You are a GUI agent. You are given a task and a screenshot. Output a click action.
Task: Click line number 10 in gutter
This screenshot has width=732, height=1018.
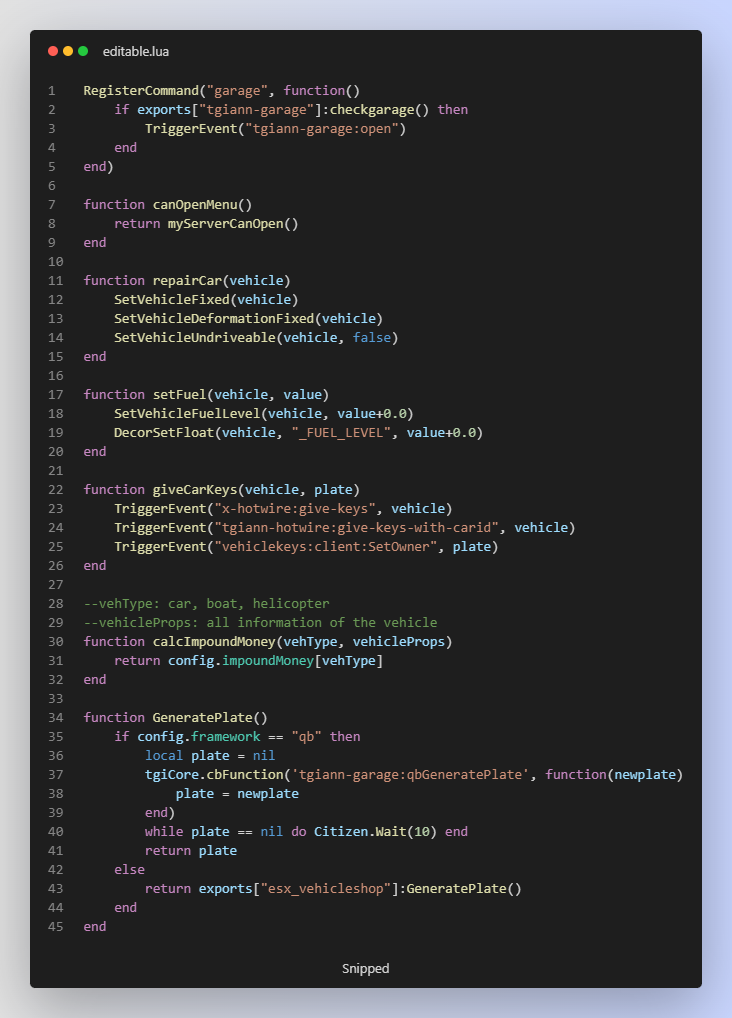click(56, 262)
